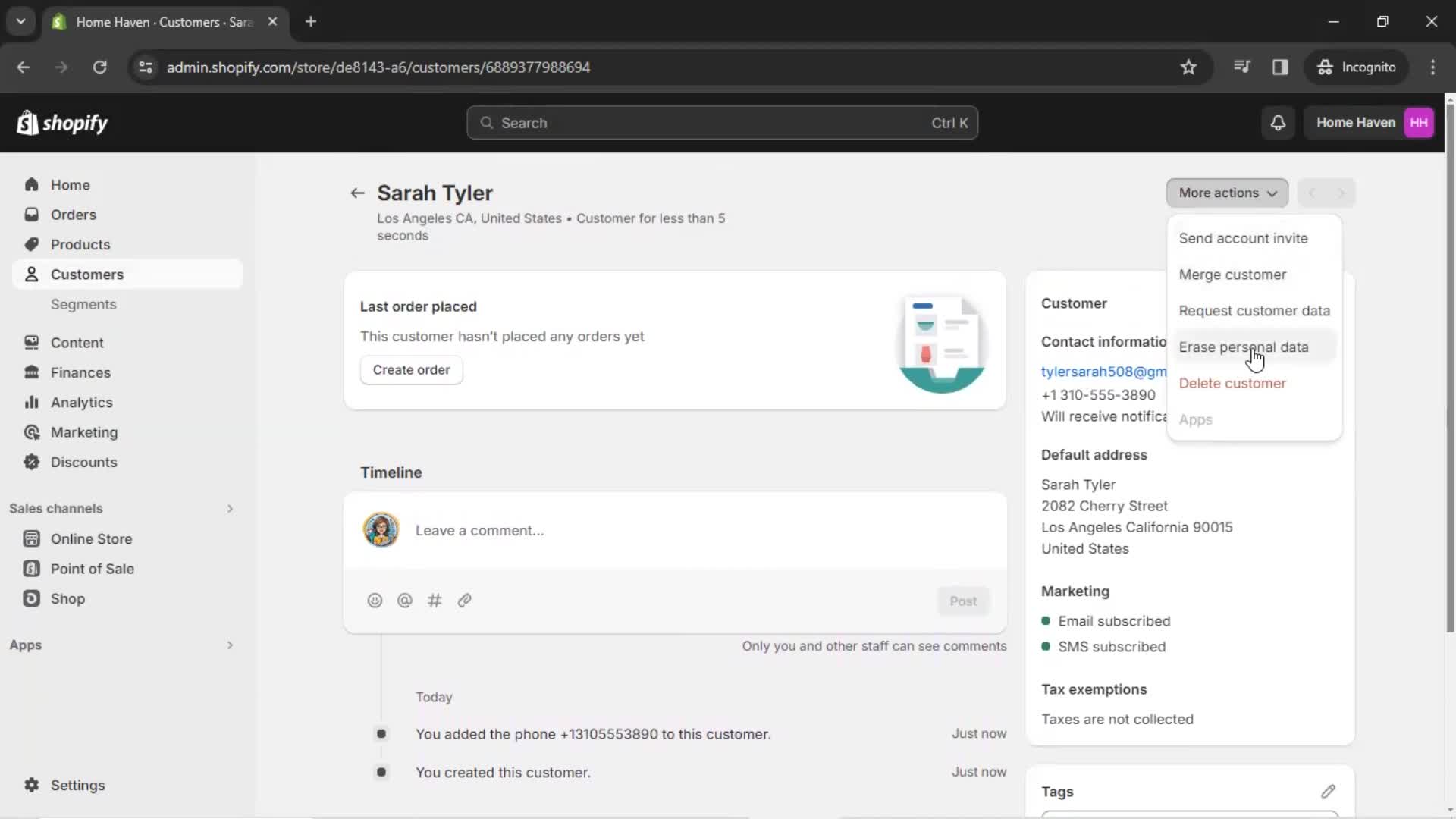Screen dimensions: 1456x819
Task: Open Customers section sidebar icon
Action: (x=32, y=273)
